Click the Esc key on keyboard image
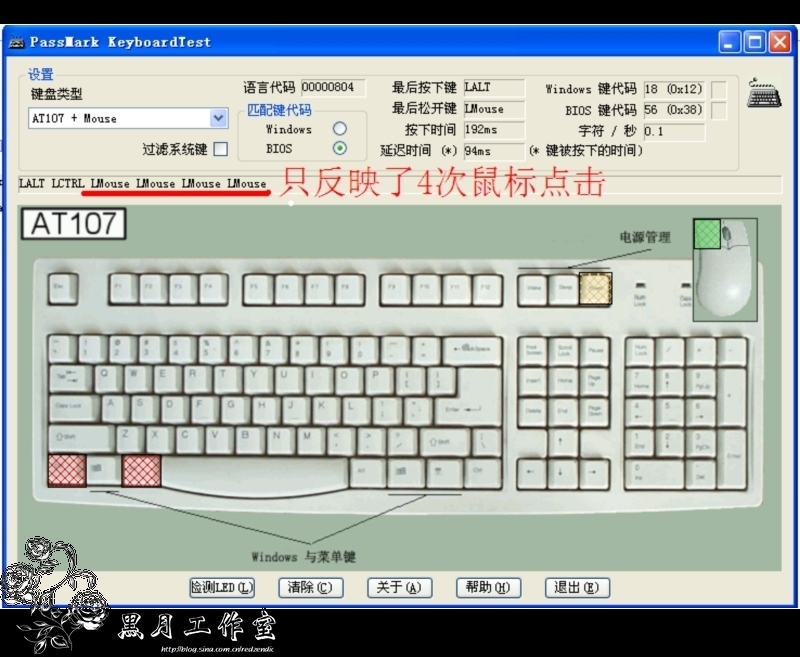800x657 pixels. tap(63, 289)
